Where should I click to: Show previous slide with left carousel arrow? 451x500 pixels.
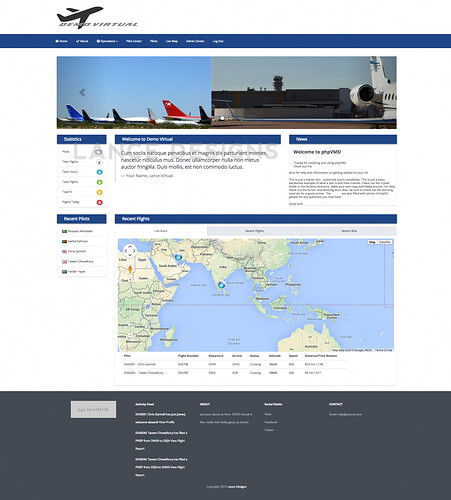click(x=82, y=92)
